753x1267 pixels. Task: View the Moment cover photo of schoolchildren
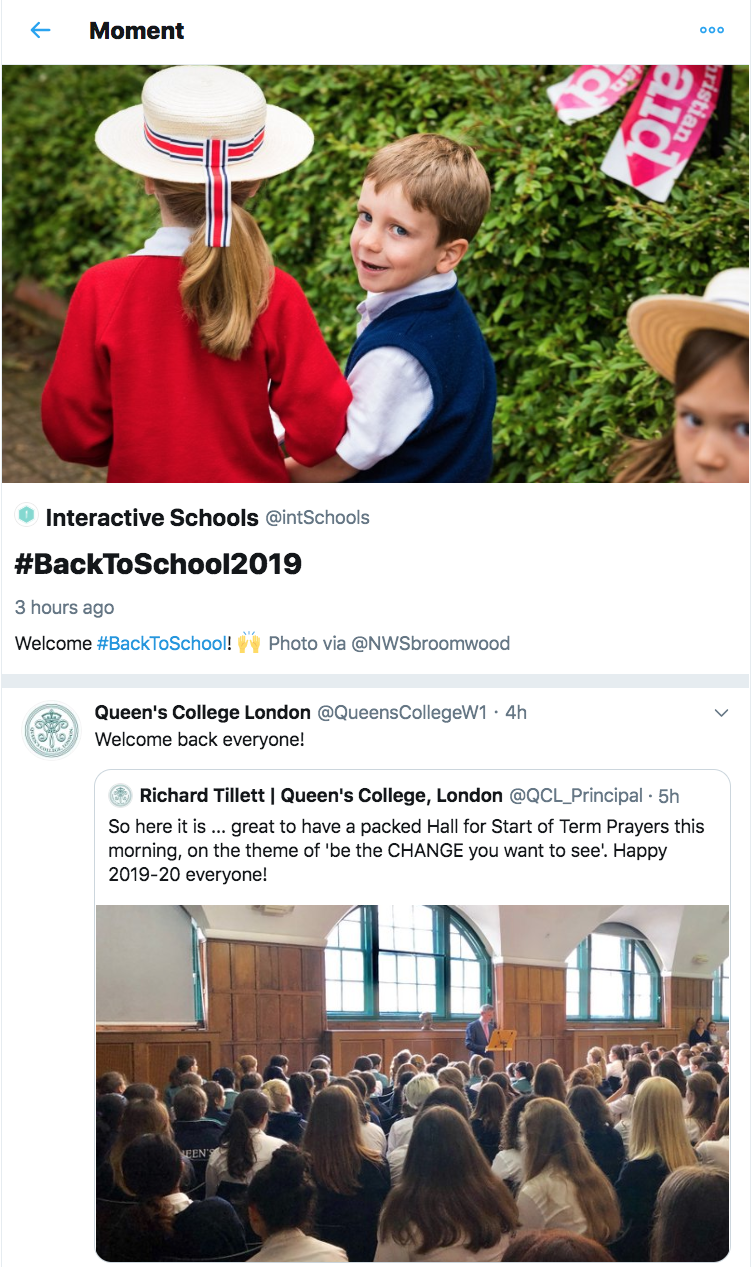tap(376, 274)
